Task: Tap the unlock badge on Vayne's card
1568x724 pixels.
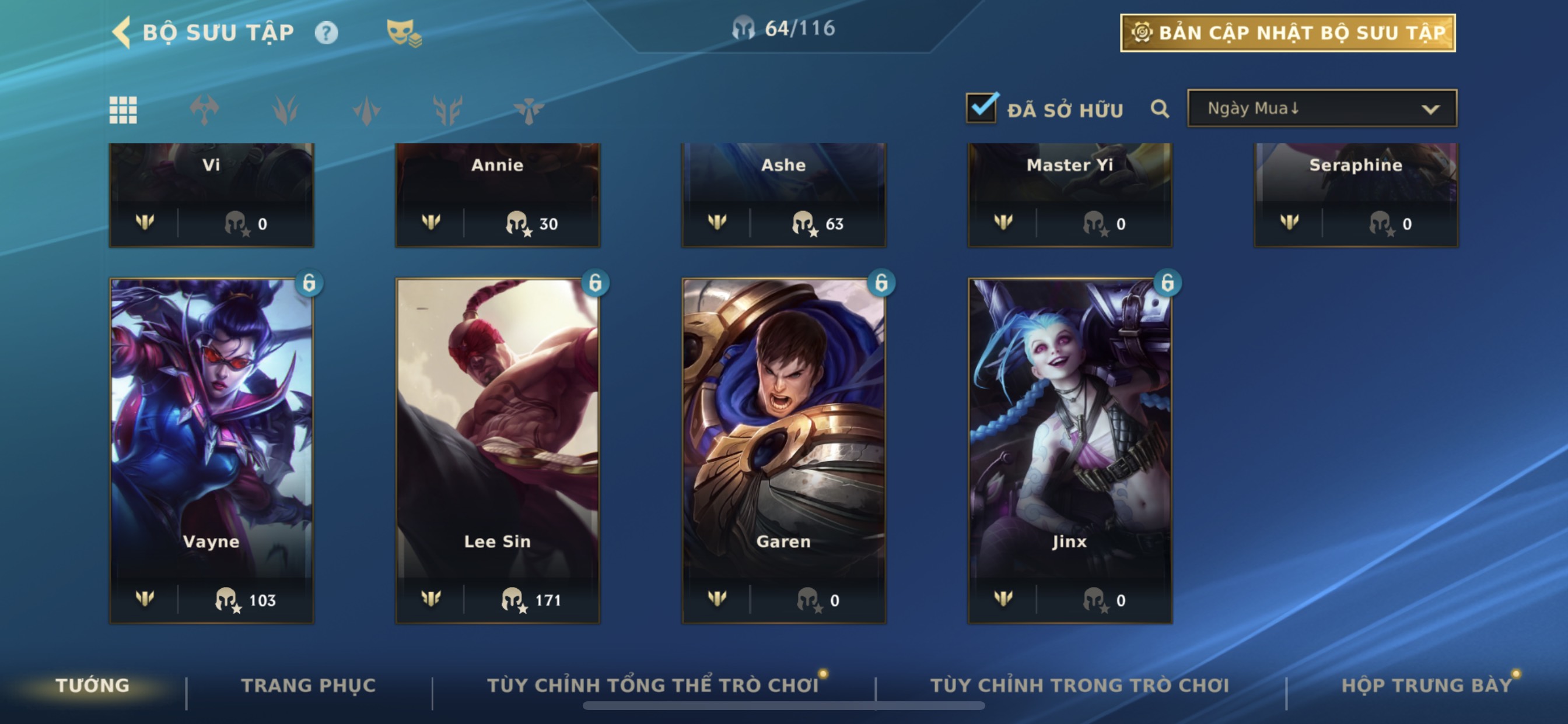Action: (309, 283)
